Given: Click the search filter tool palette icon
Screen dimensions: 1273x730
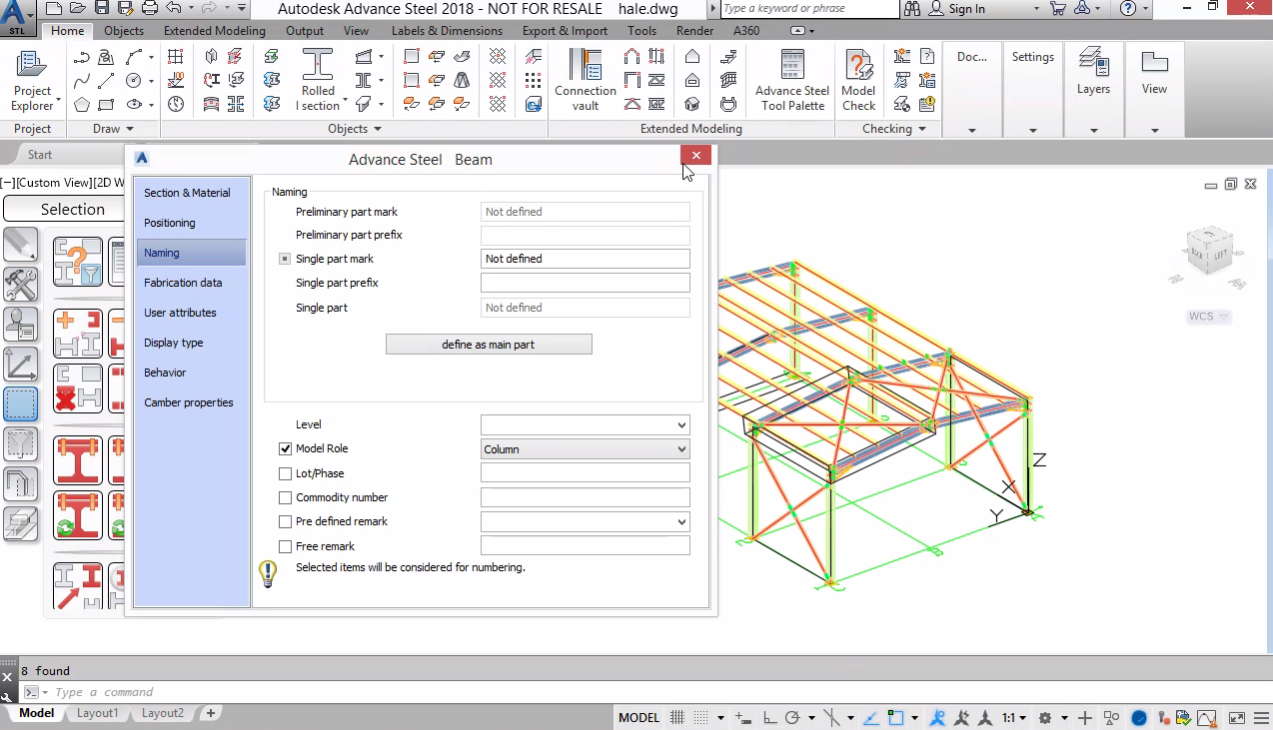Looking at the screenshot, I should pos(77,262).
